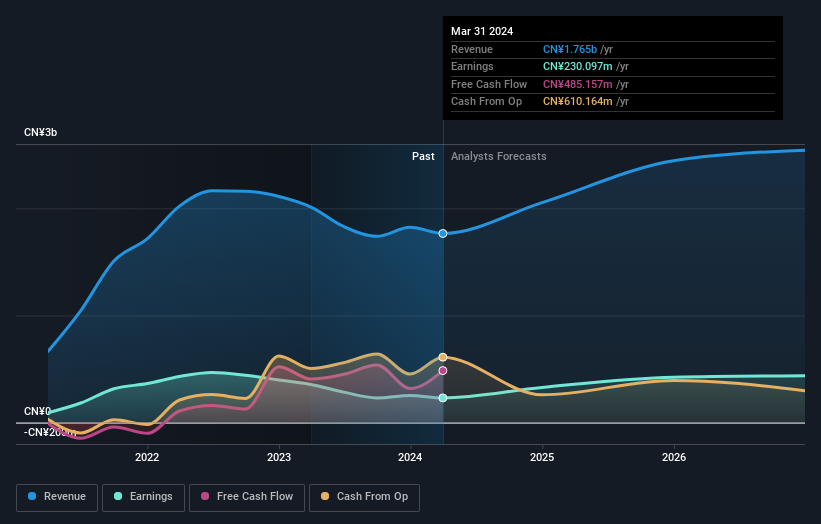This screenshot has height=524, width=821.
Task: Click the CN¥485.157m free cash flow value
Action: [578, 84]
